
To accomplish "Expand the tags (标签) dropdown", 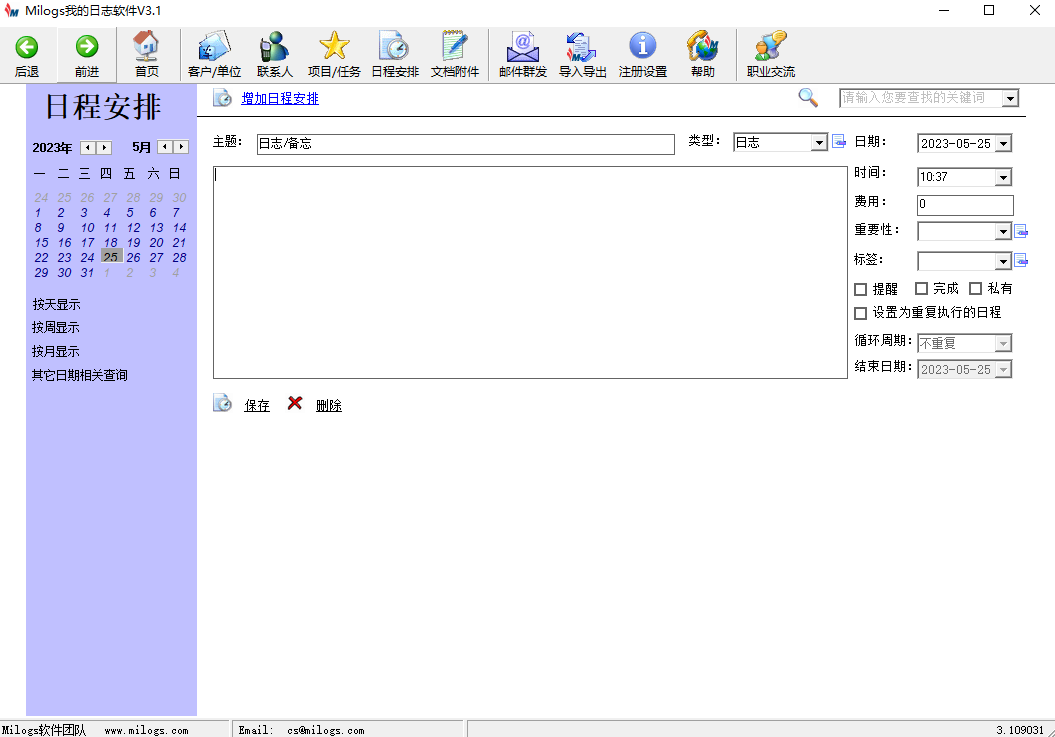I will pyautogui.click(x=1003, y=260).
